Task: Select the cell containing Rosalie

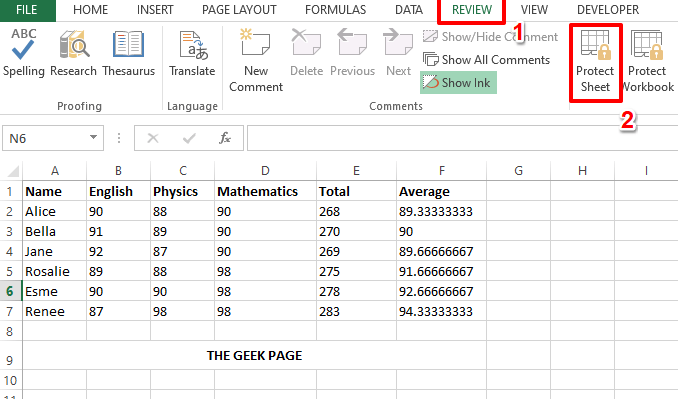Action: (x=54, y=271)
